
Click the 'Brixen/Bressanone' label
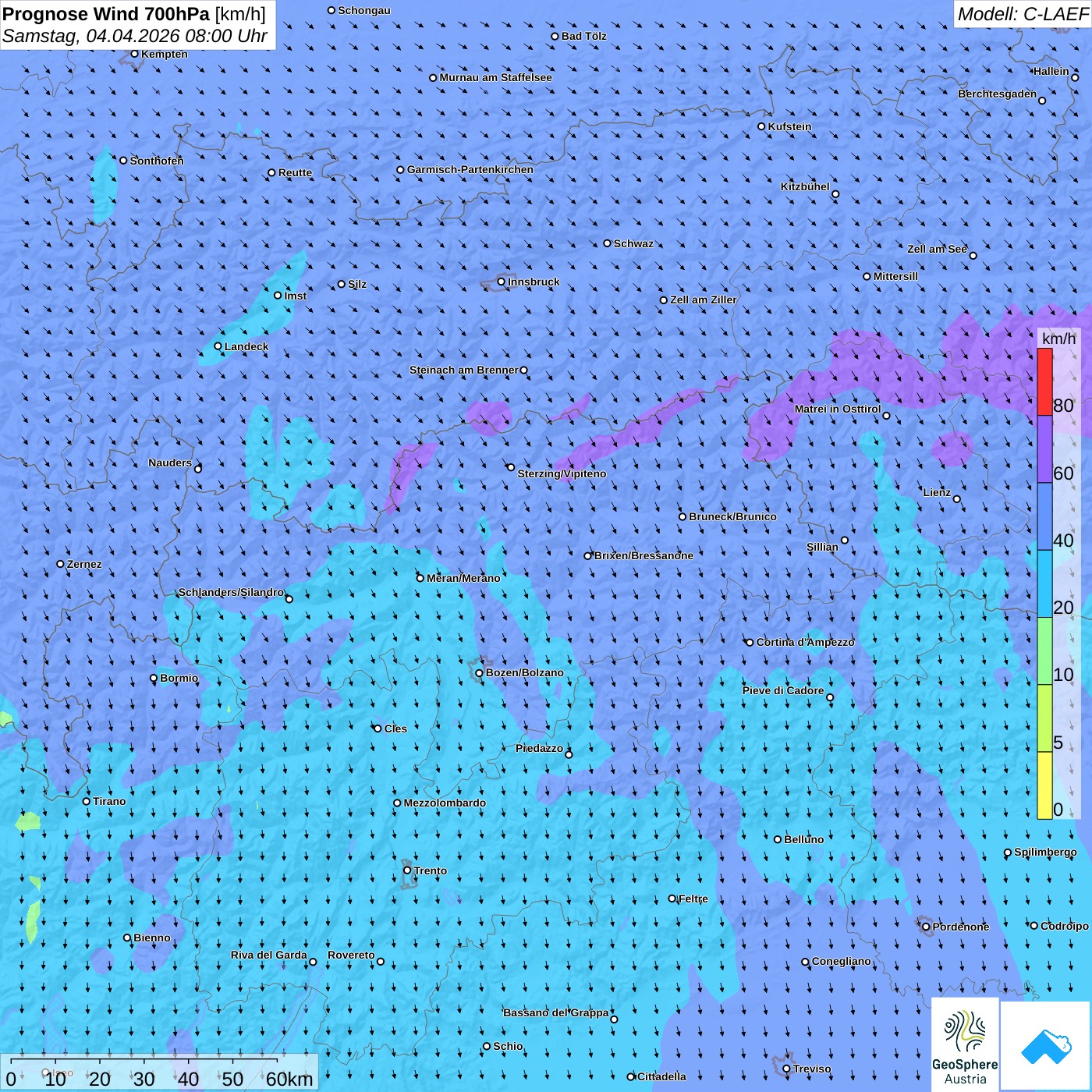[x=644, y=555]
